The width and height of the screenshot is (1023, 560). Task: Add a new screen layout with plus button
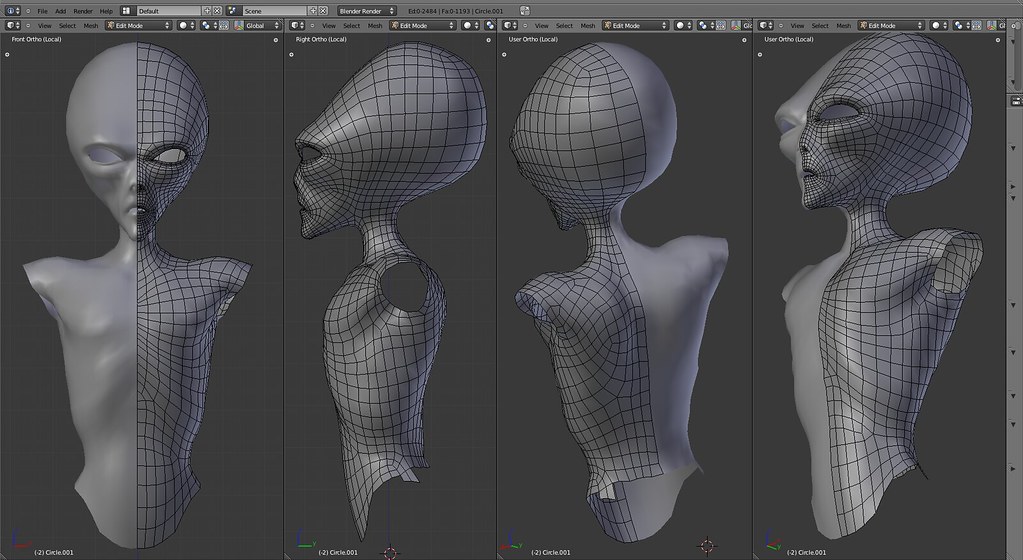pyautogui.click(x=207, y=10)
